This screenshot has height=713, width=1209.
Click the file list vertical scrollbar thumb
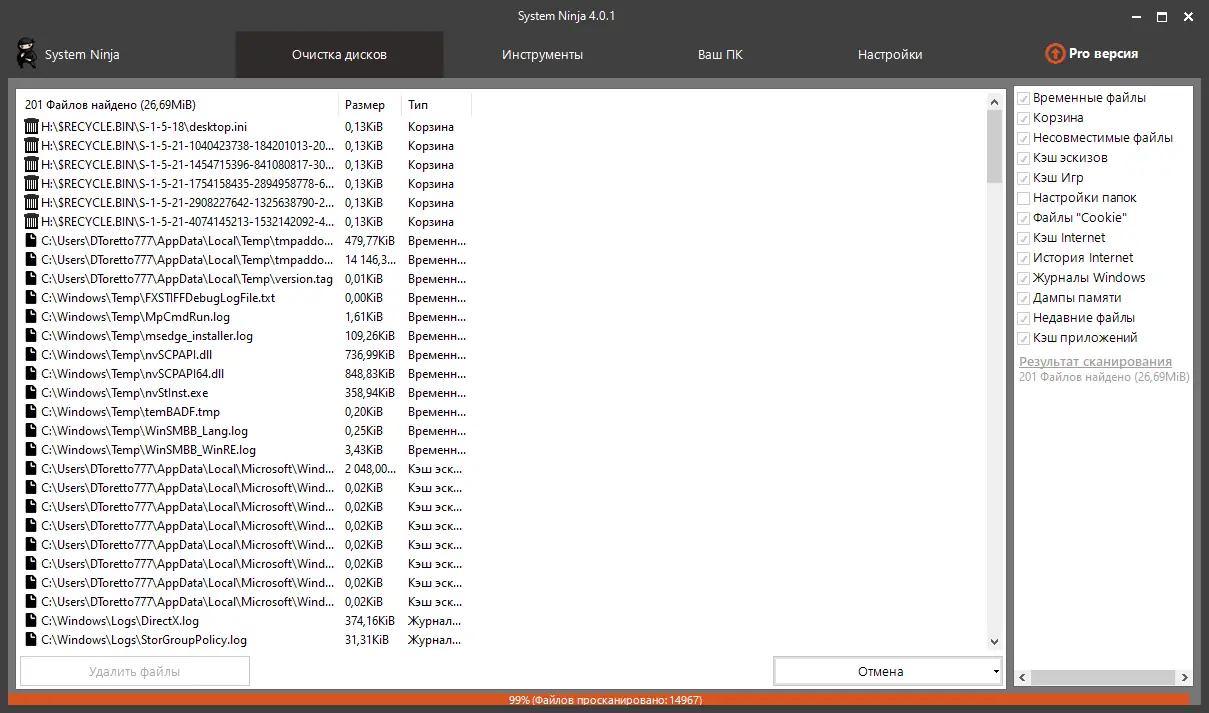tap(994, 146)
